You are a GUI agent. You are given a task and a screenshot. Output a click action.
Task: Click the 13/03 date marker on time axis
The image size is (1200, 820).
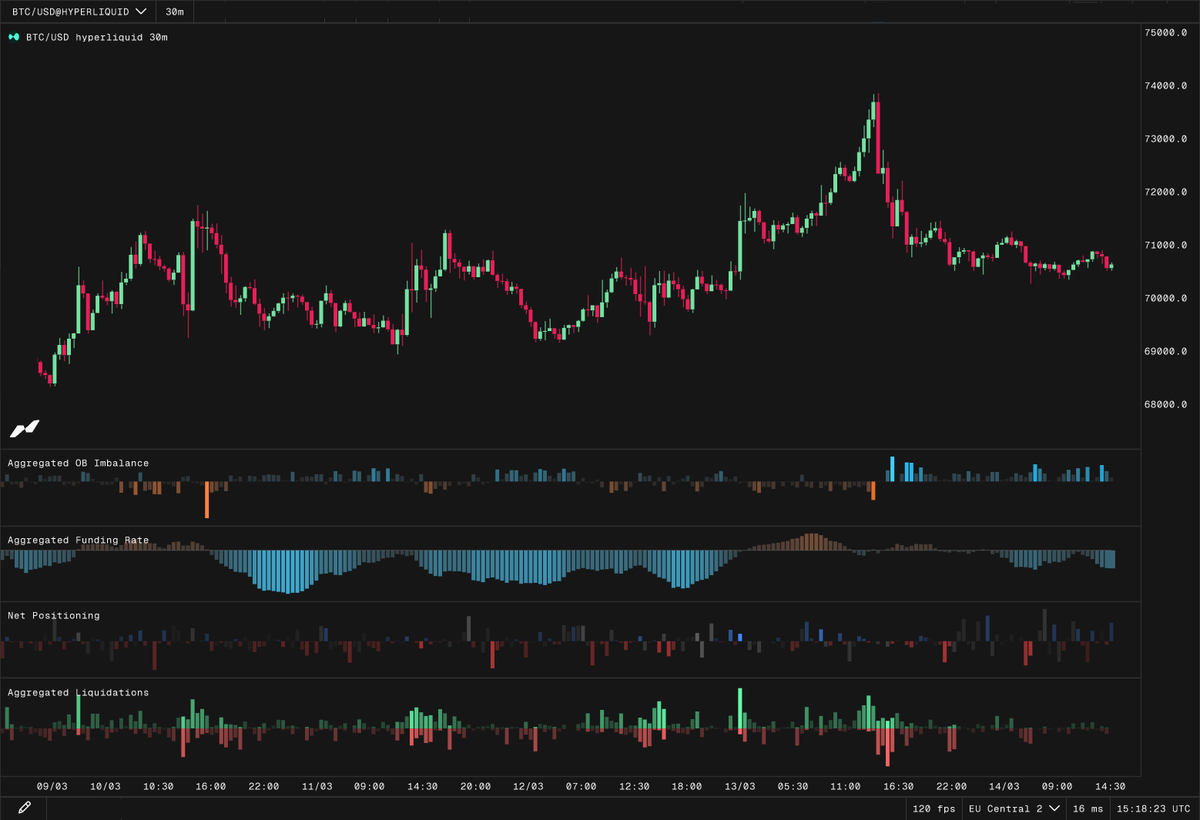[x=740, y=786]
